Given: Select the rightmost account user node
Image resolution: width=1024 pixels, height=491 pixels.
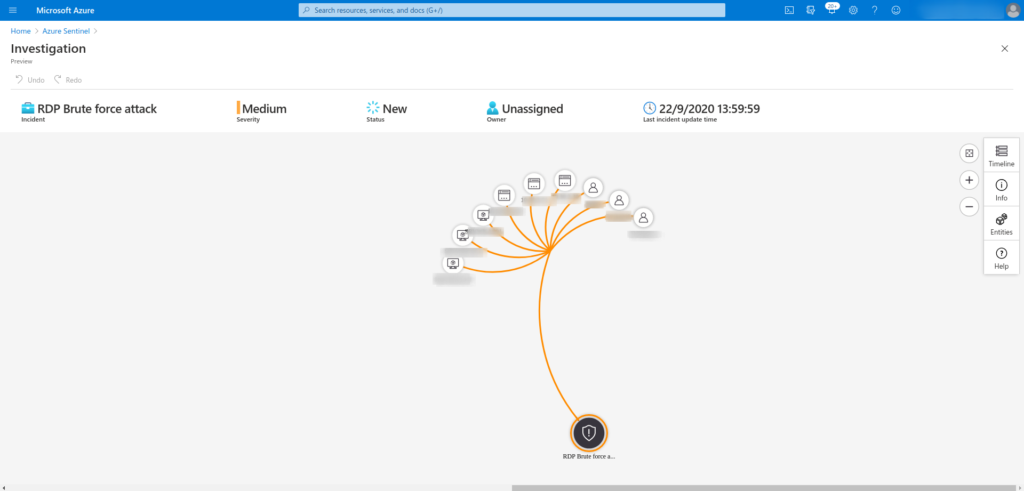Looking at the screenshot, I should tap(643, 217).
